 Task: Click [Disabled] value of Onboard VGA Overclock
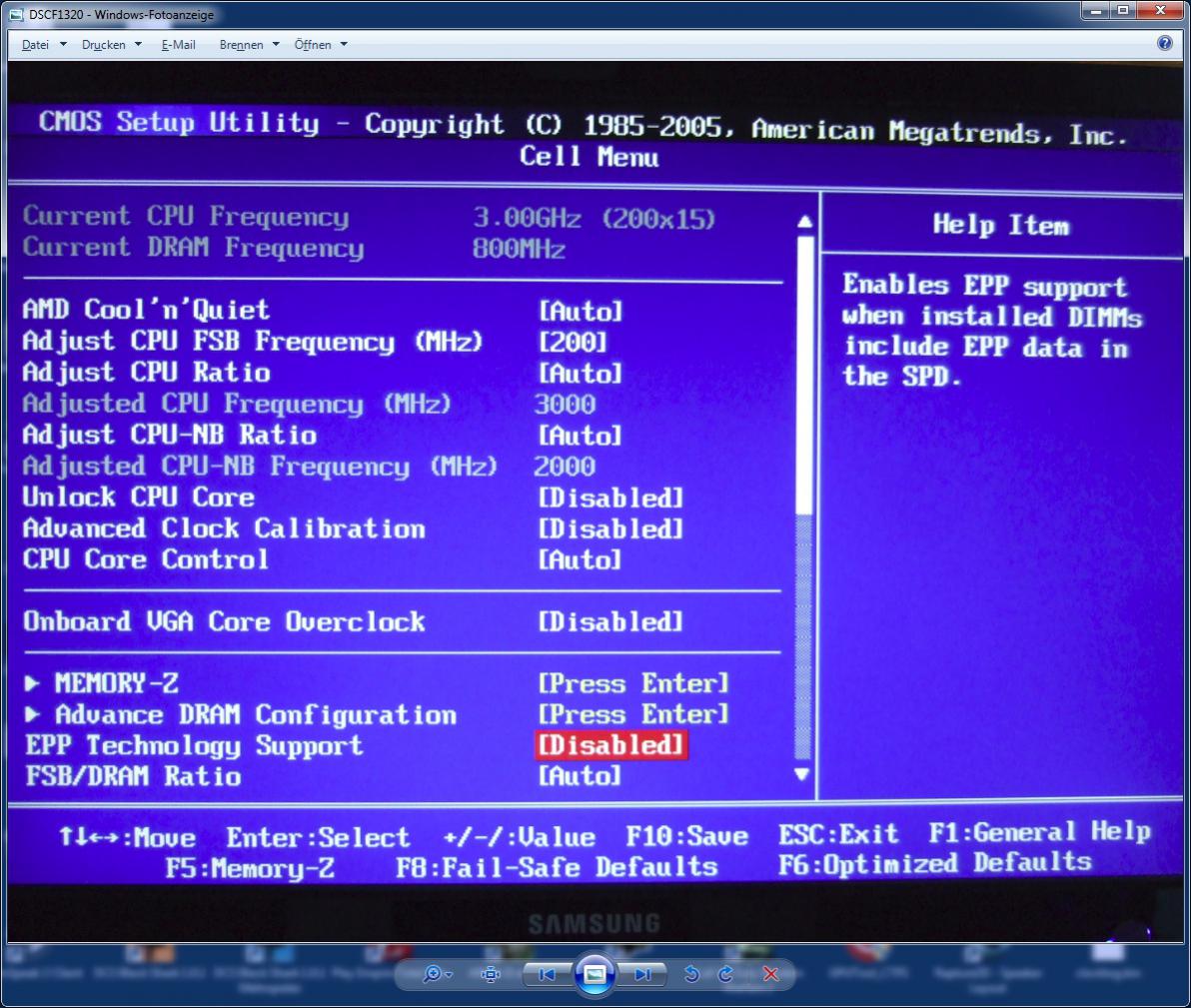click(610, 622)
